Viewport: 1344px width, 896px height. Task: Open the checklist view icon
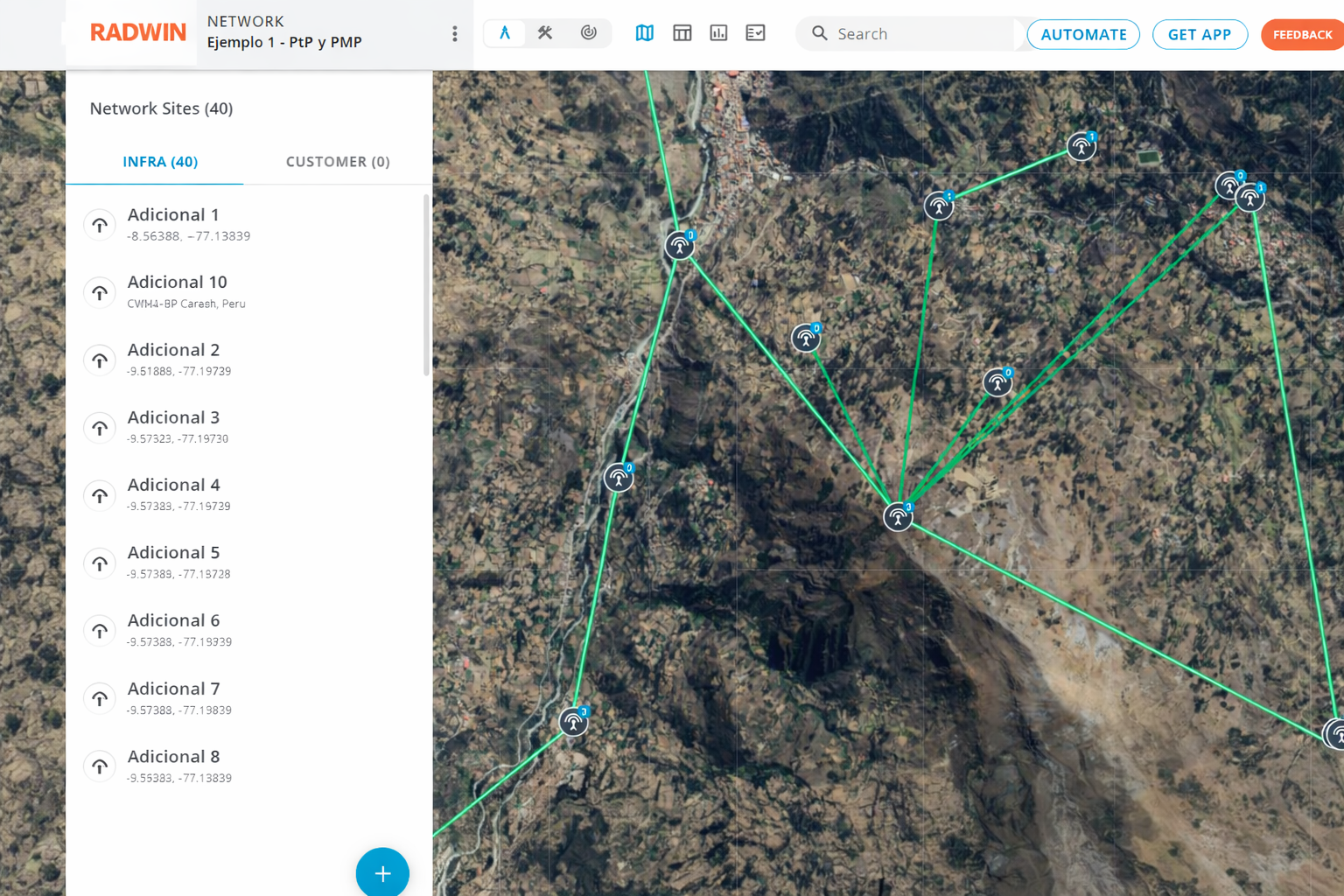tap(755, 33)
